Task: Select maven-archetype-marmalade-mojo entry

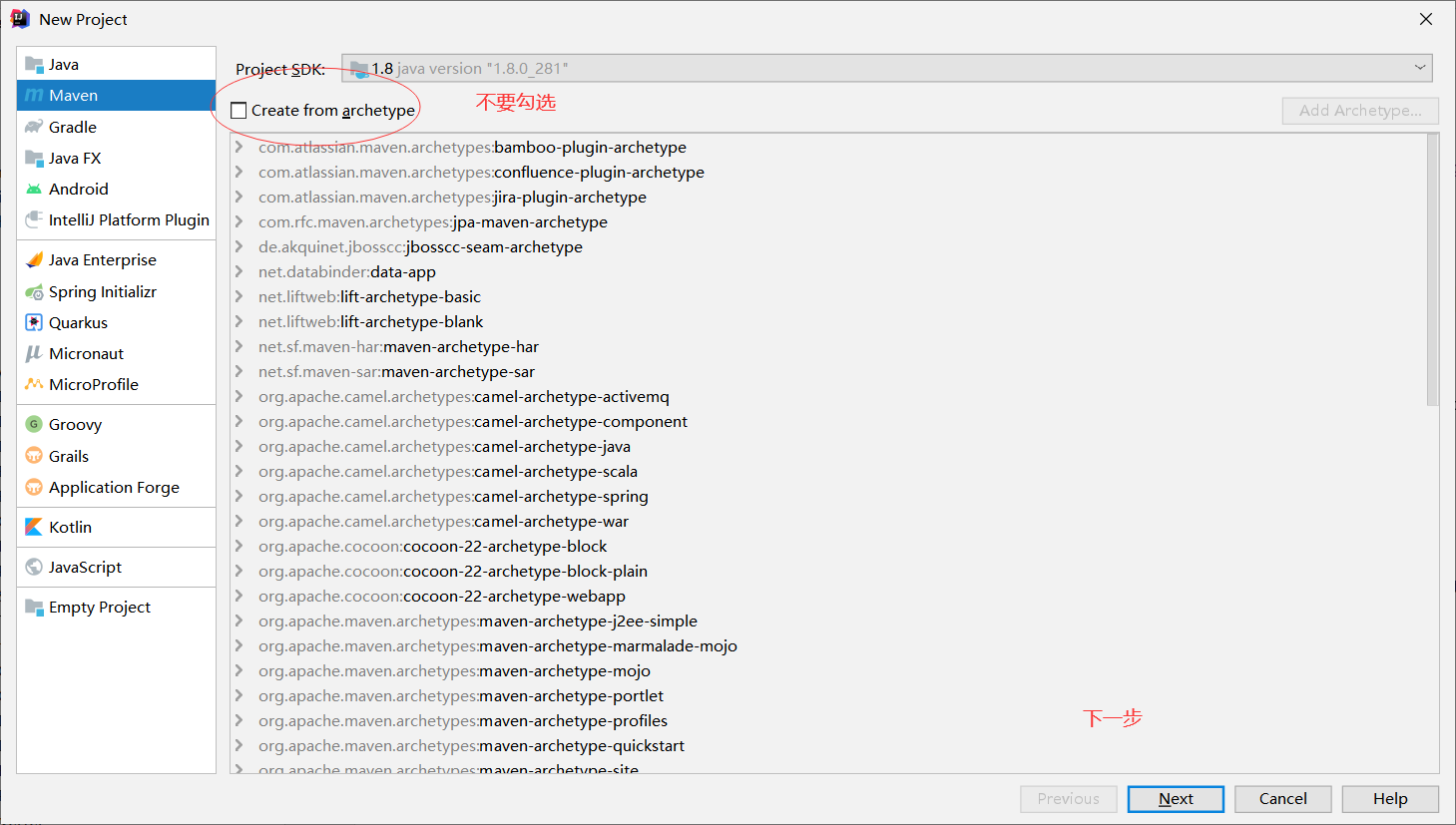Action: pos(498,645)
